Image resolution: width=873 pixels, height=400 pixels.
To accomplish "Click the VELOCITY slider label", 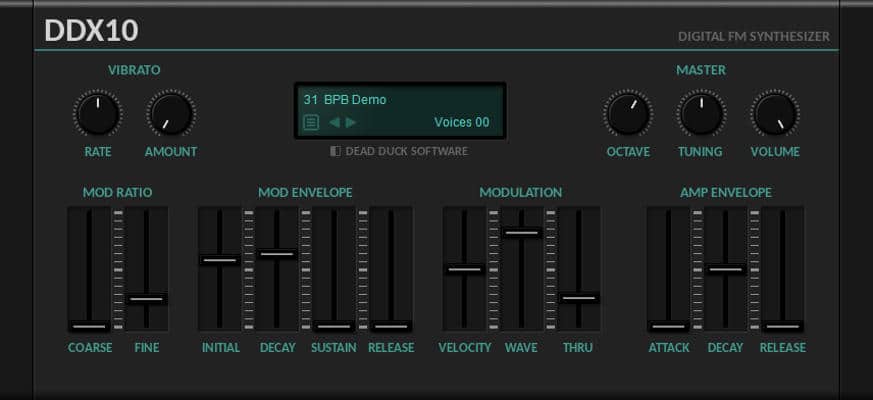I will [465, 348].
